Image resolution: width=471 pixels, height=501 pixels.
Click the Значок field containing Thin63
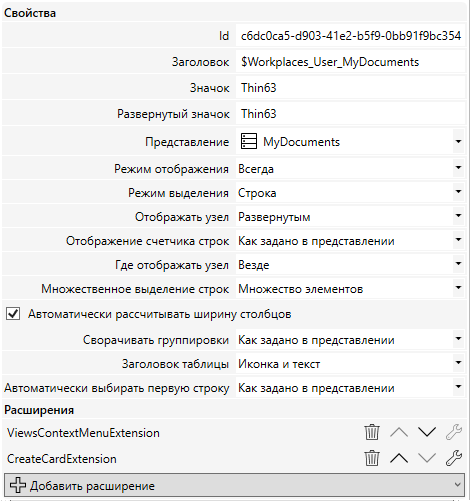350,88
